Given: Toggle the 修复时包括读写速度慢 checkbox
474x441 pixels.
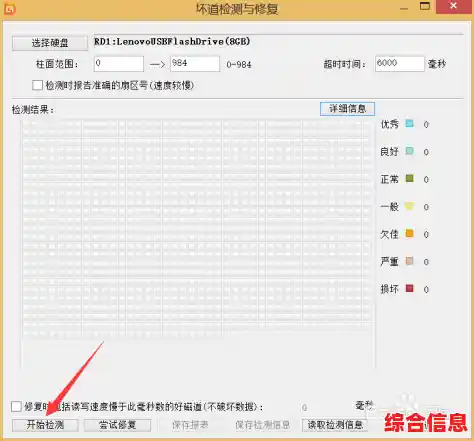Looking at the screenshot, I should tap(16, 406).
